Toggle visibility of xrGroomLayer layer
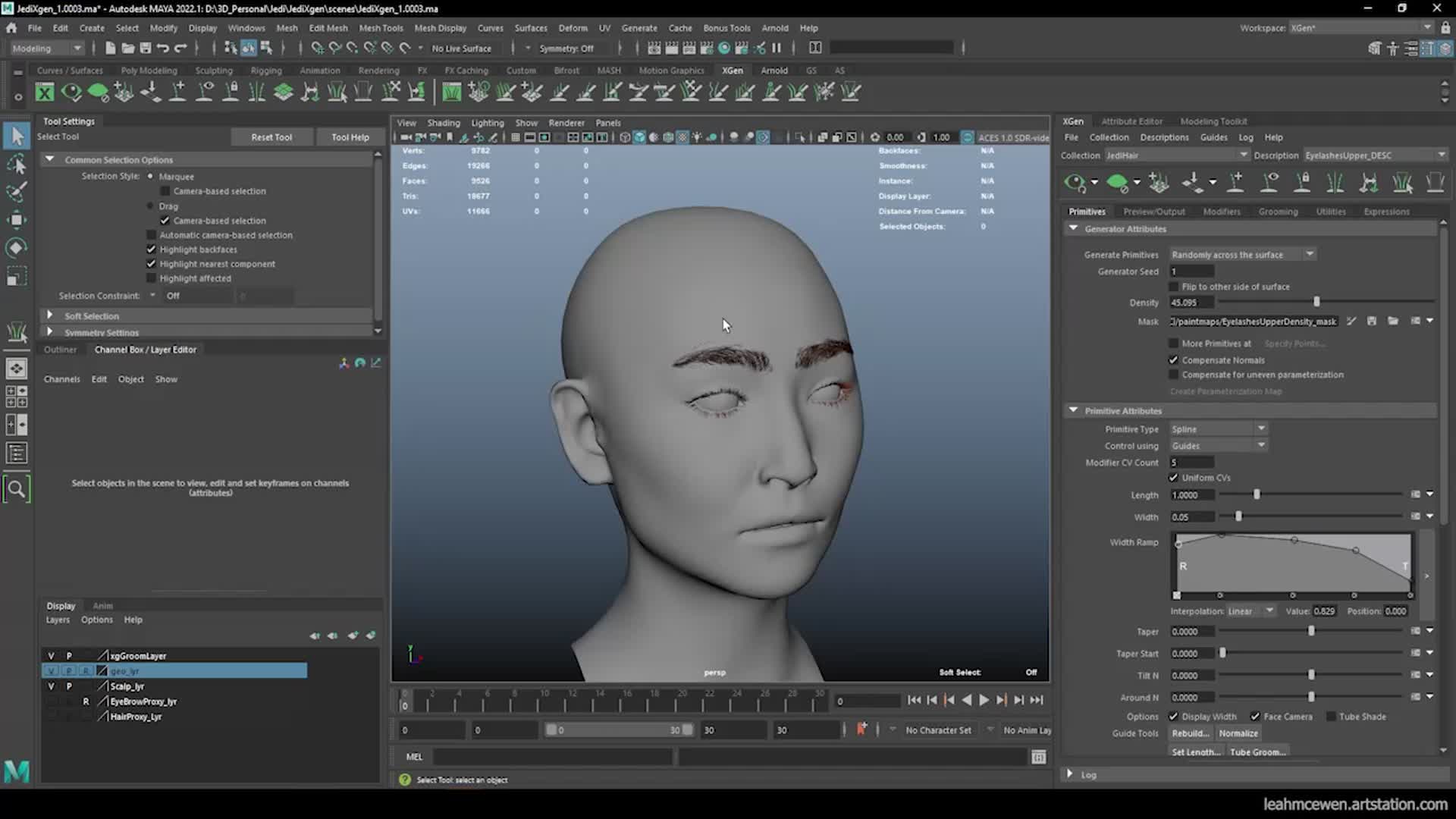Image resolution: width=1456 pixels, height=819 pixels. [x=50, y=655]
